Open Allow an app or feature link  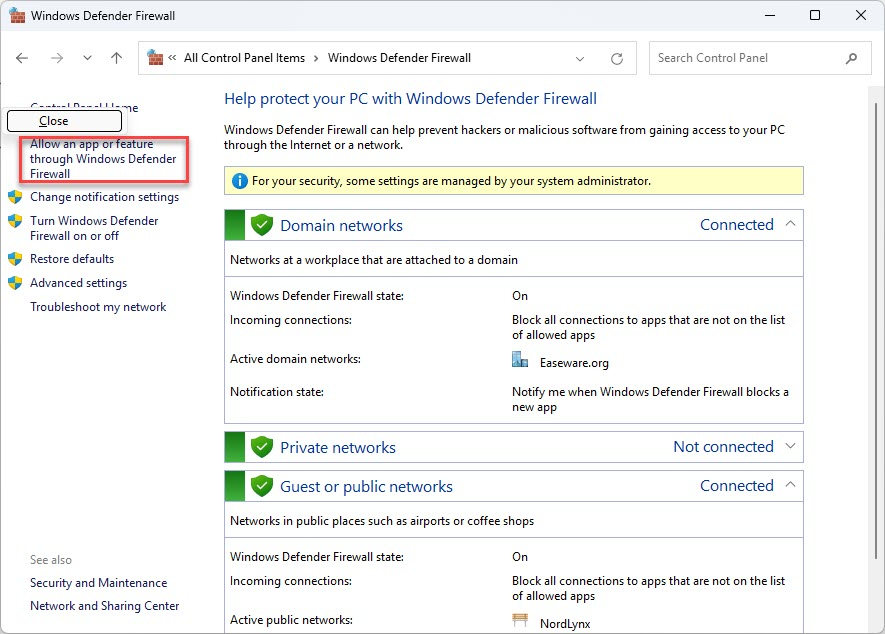pyautogui.click(x=103, y=159)
